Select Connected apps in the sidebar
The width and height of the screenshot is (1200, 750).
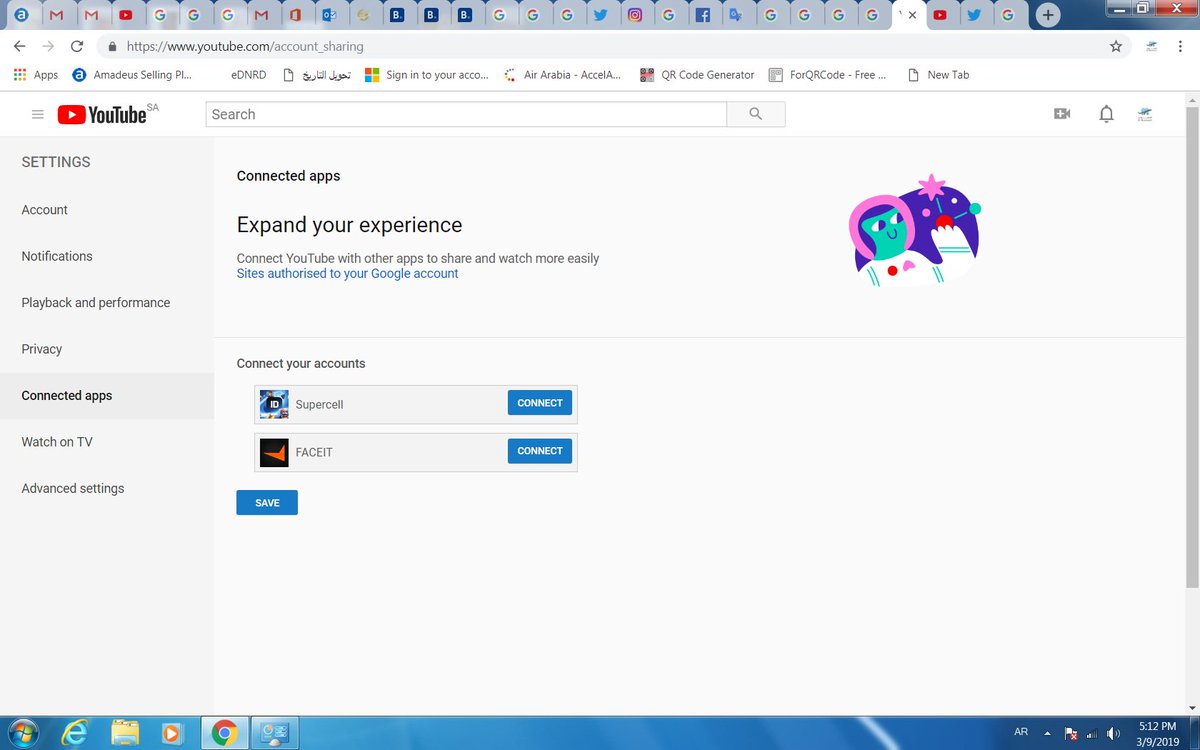tap(107, 396)
